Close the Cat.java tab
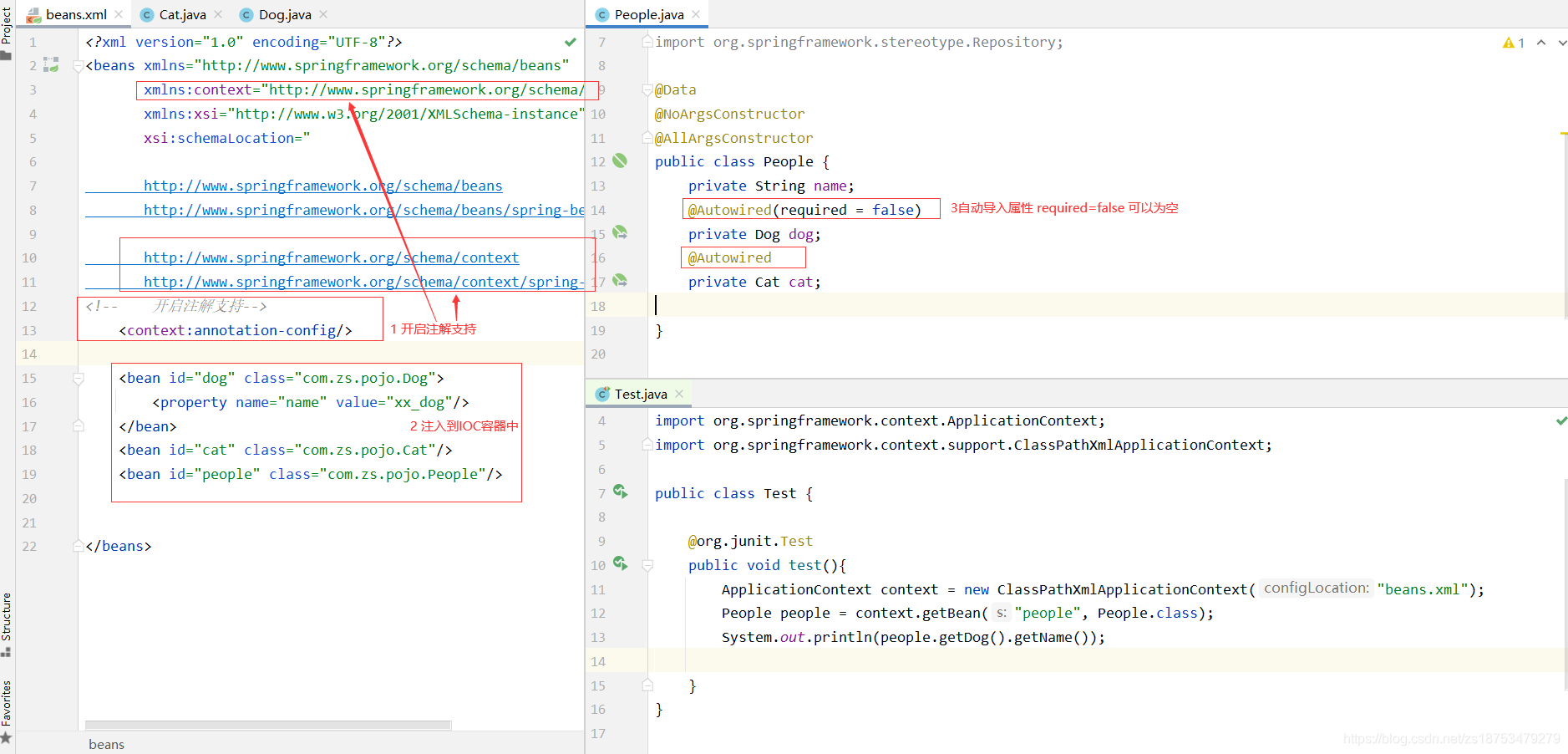1568x754 pixels. tap(218, 14)
